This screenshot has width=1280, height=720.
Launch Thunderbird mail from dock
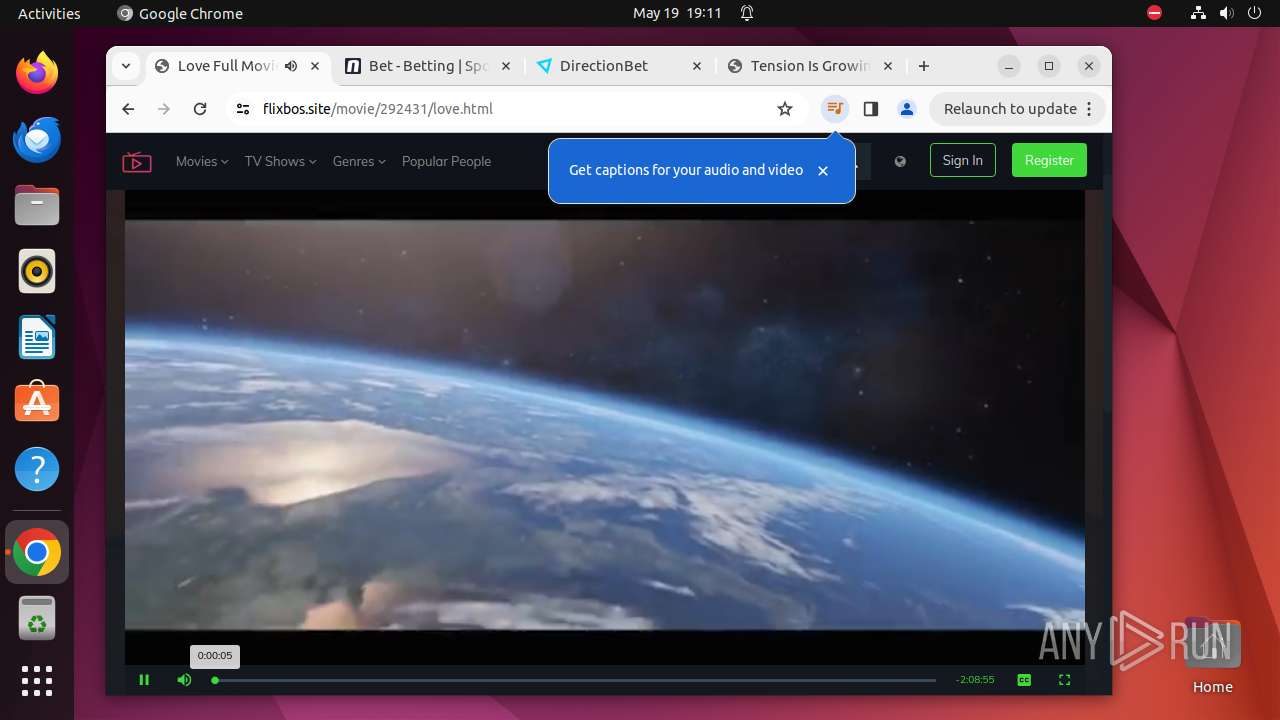(x=37, y=139)
